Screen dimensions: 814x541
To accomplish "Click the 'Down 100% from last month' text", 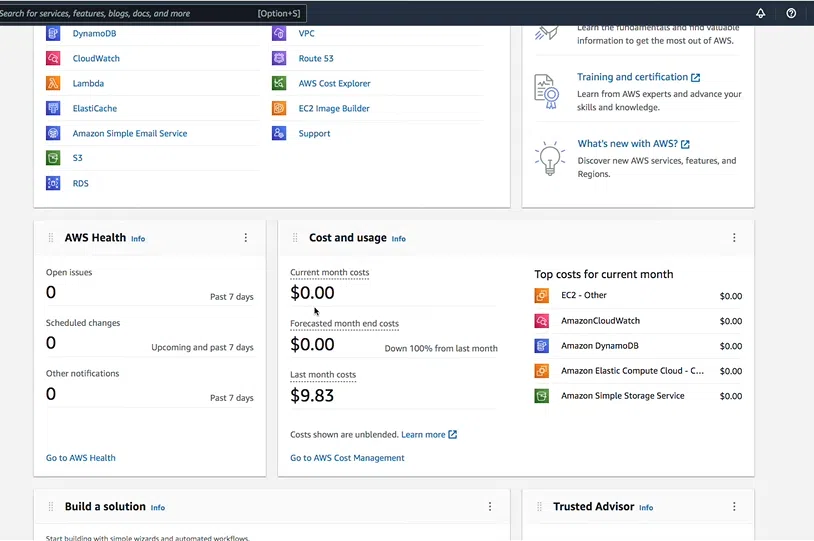I will coord(441,348).
